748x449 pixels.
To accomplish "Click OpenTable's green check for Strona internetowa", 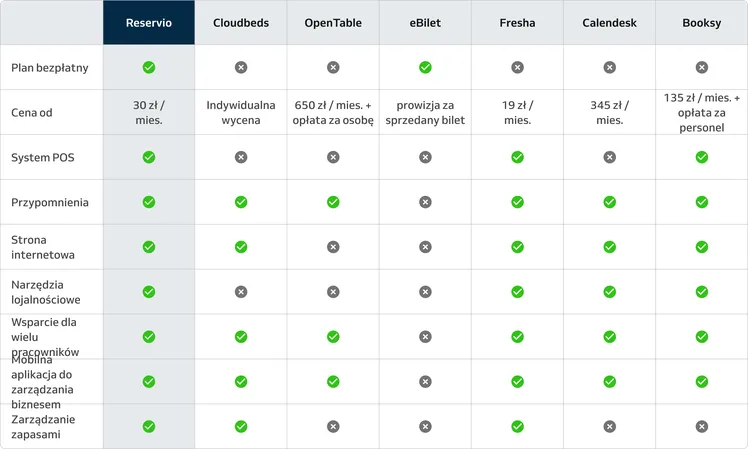I will coord(333,247).
